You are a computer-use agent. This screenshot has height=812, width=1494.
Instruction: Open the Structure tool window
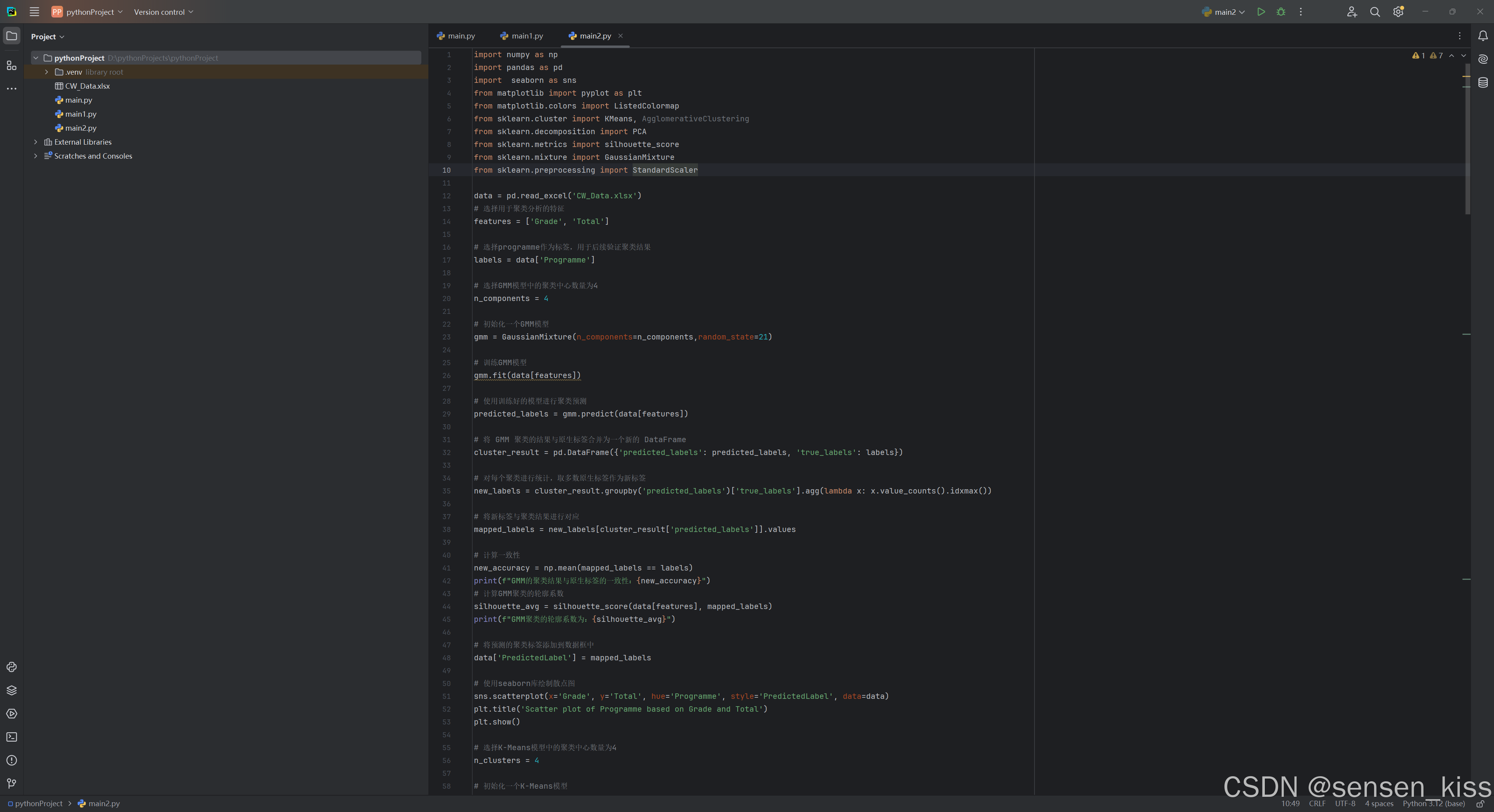click(x=12, y=65)
